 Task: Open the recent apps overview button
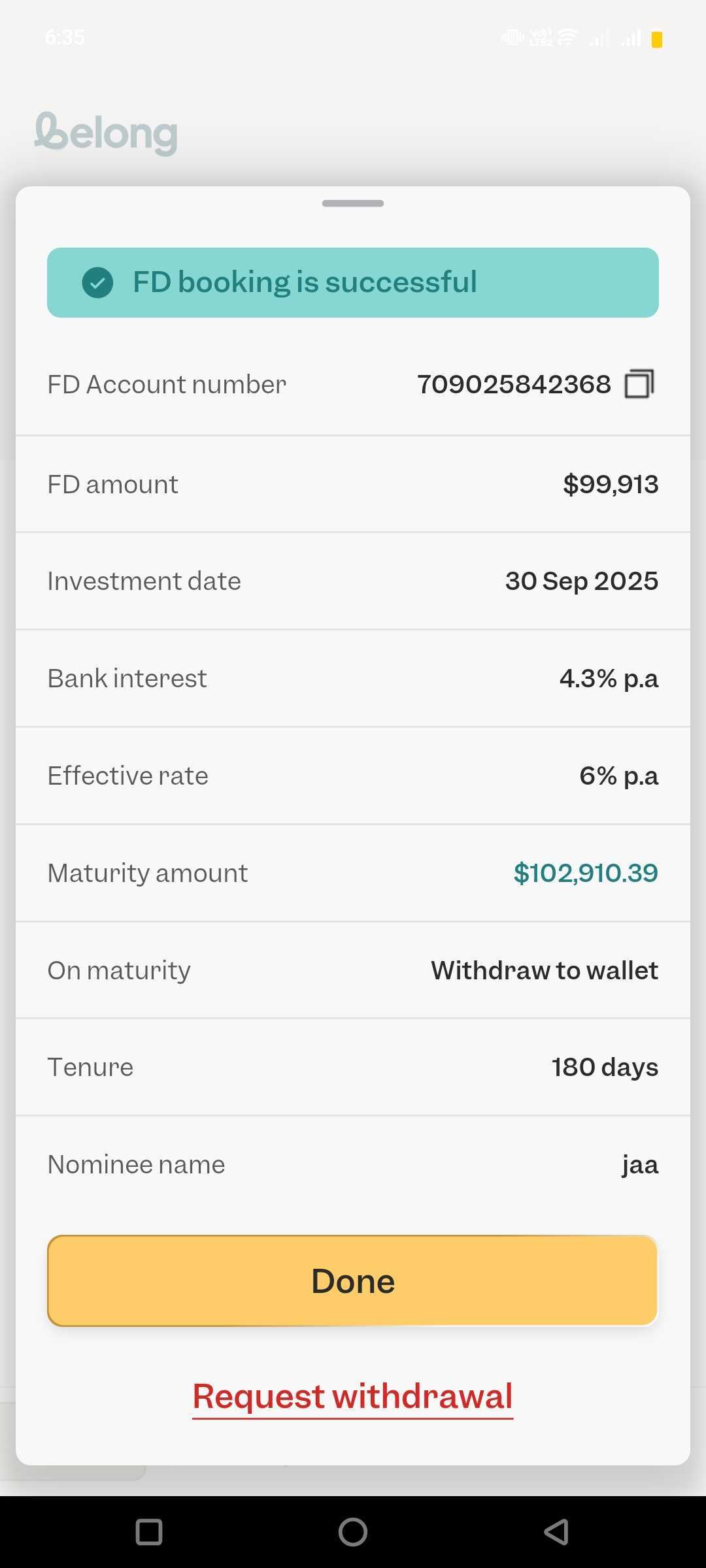(x=149, y=1531)
